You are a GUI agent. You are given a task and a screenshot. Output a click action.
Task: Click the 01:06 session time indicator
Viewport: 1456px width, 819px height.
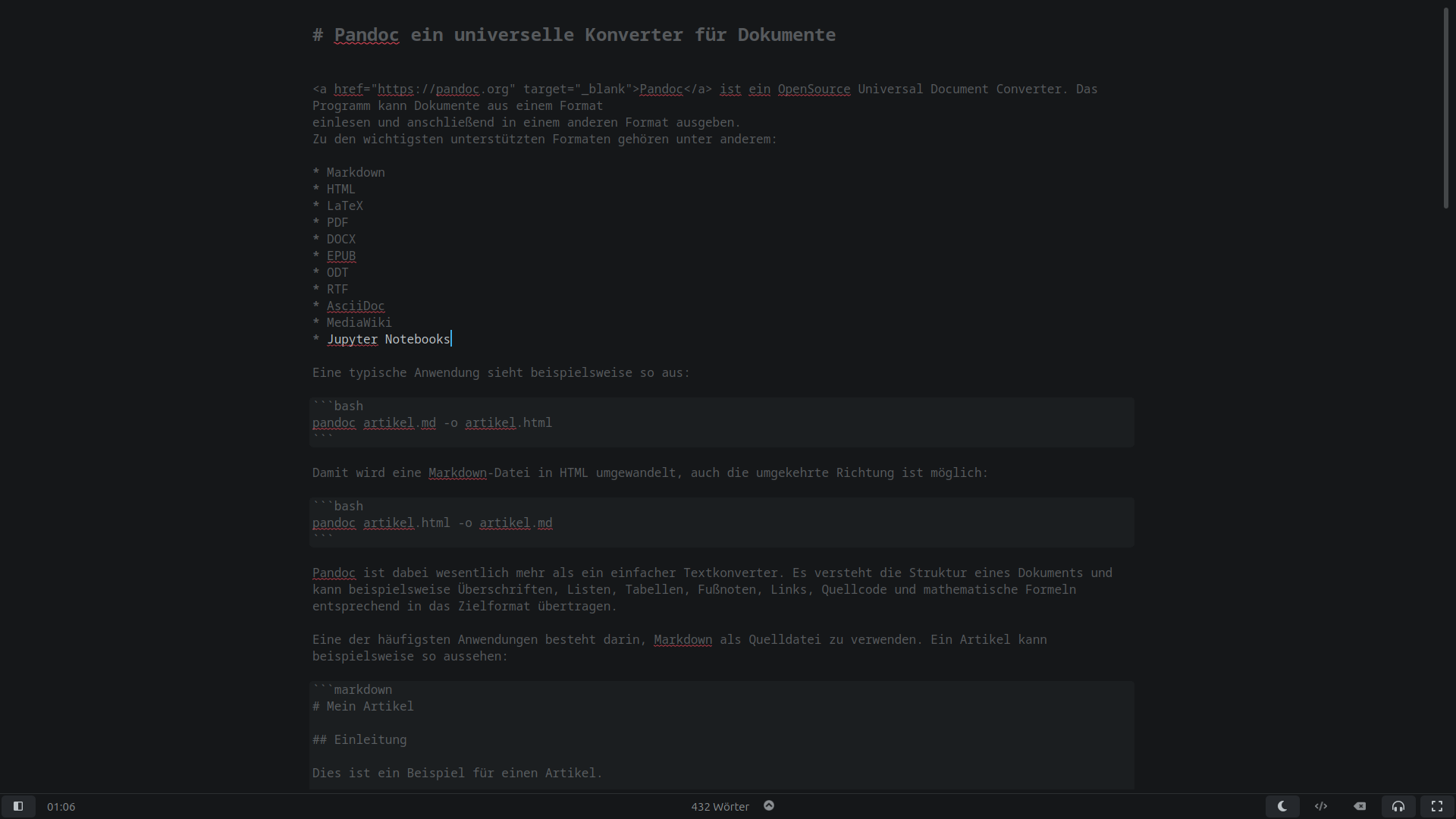[61, 807]
